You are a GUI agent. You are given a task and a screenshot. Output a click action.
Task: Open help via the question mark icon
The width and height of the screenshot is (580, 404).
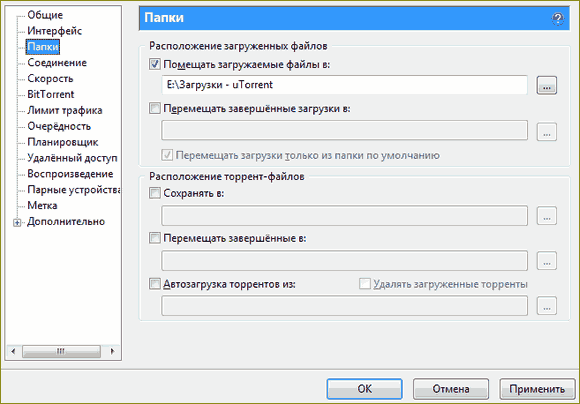[x=557, y=18]
